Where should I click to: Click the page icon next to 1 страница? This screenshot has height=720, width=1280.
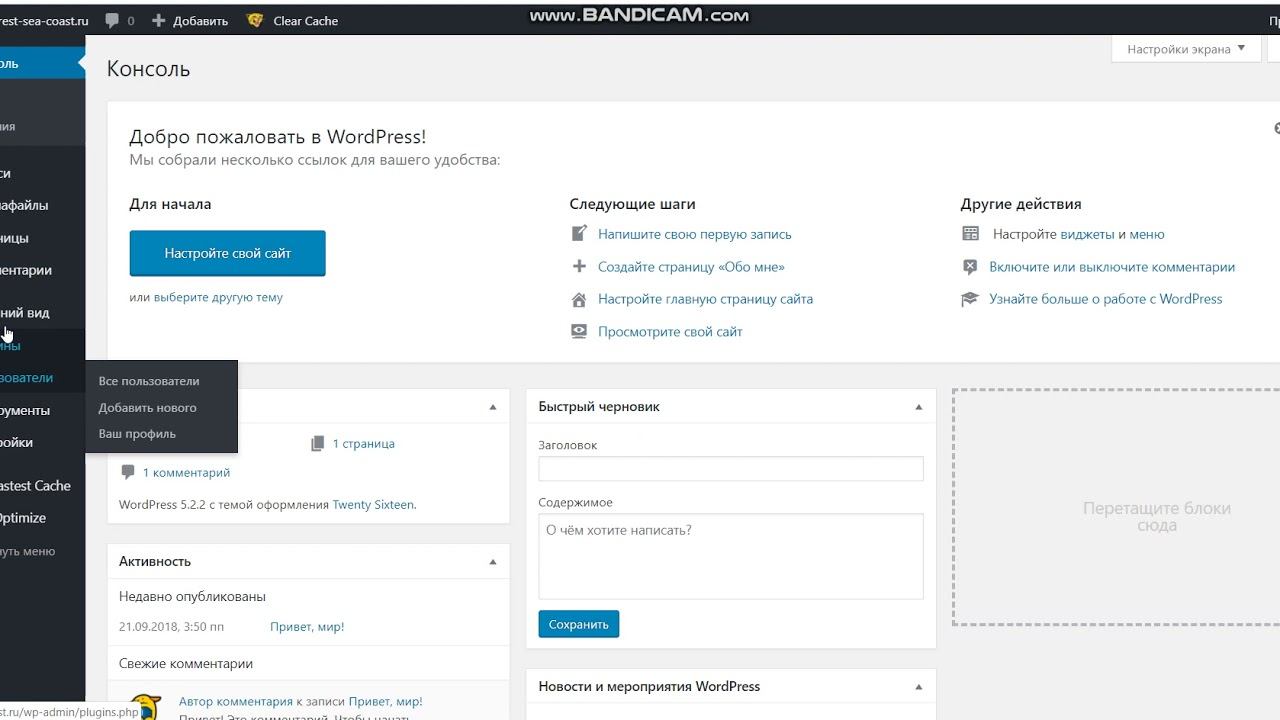pyautogui.click(x=318, y=443)
